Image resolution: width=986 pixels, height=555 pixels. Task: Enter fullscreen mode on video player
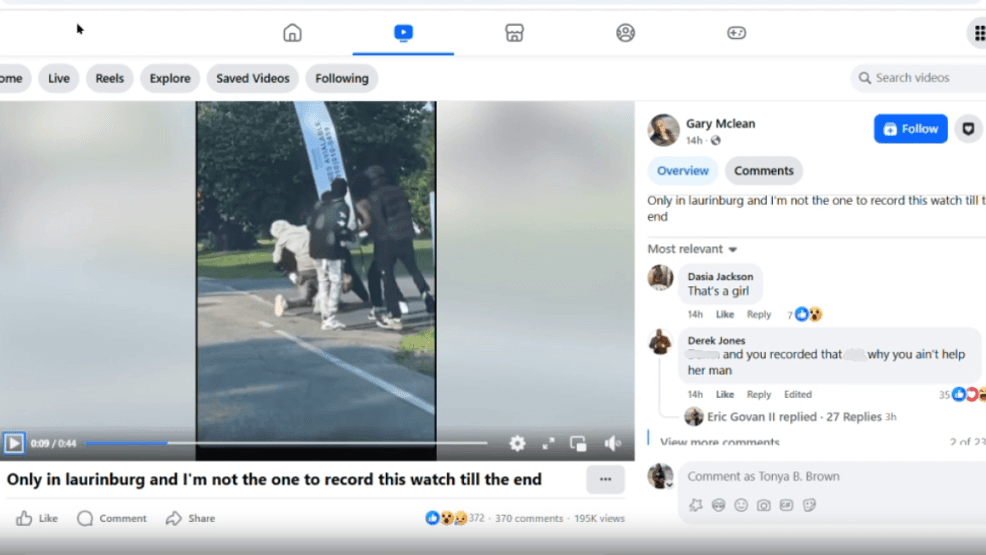548,443
